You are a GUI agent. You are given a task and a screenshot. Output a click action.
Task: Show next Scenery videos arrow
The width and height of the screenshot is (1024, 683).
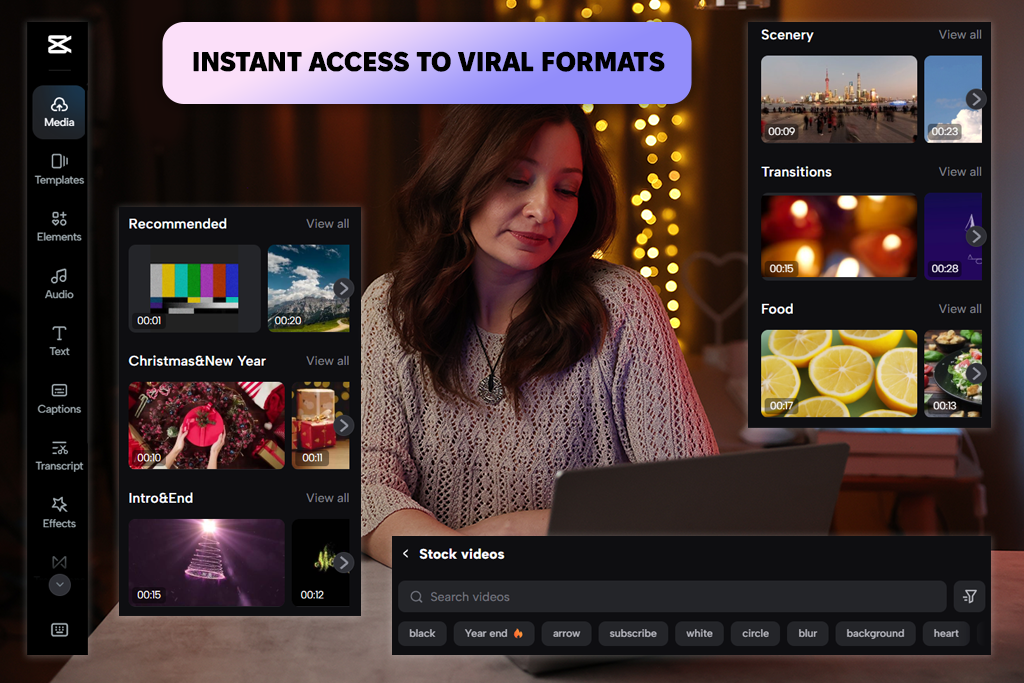pyautogui.click(x=976, y=99)
